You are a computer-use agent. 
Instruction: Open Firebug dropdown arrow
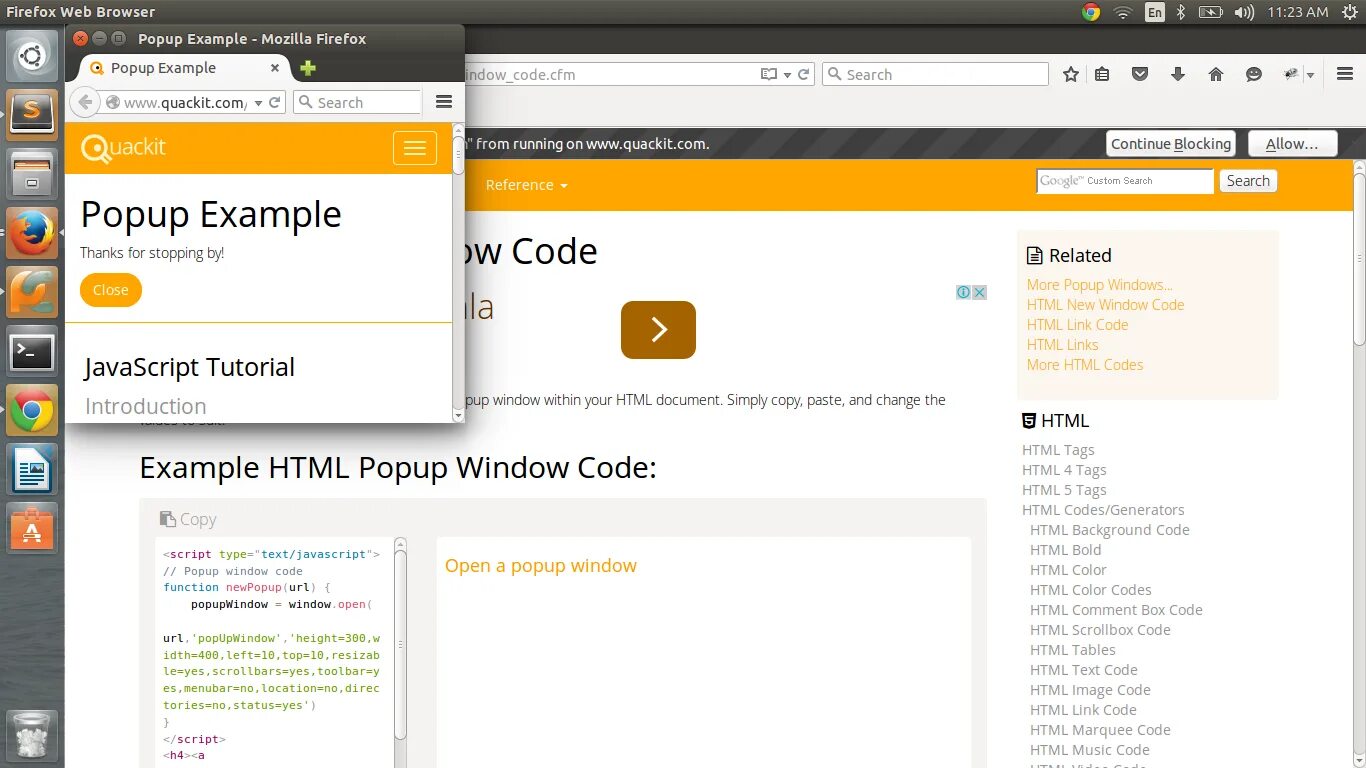pos(1310,75)
